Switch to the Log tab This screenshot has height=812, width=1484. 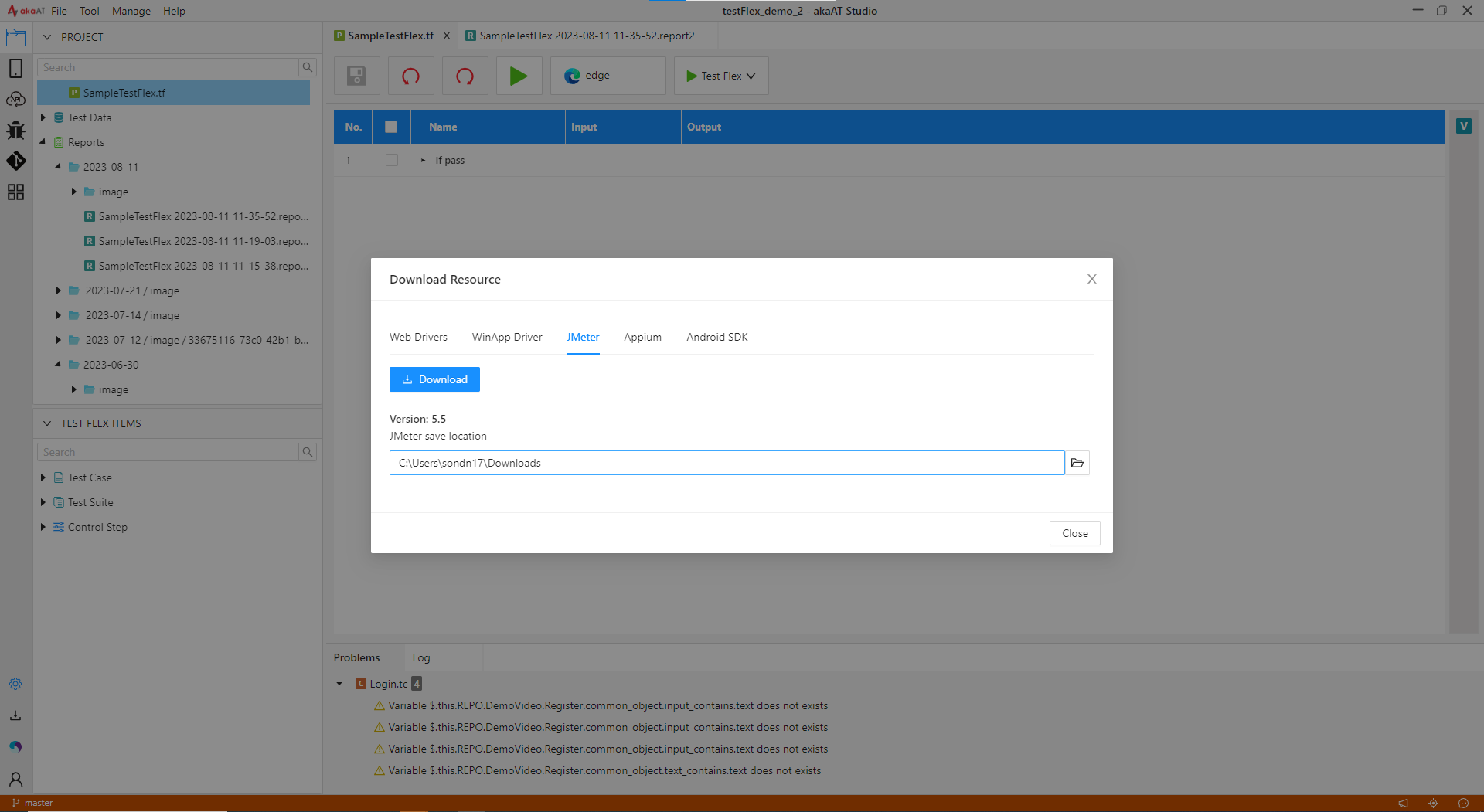(x=421, y=657)
